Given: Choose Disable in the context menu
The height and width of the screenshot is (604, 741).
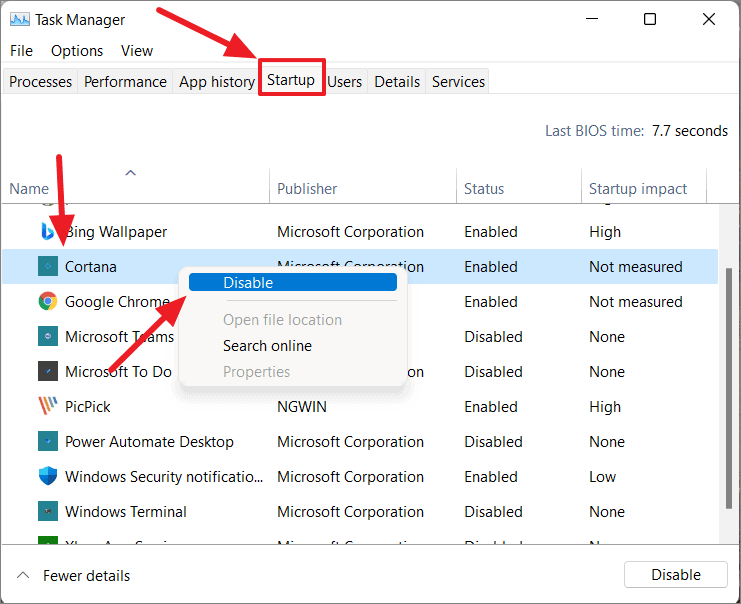Looking at the screenshot, I should coord(293,282).
